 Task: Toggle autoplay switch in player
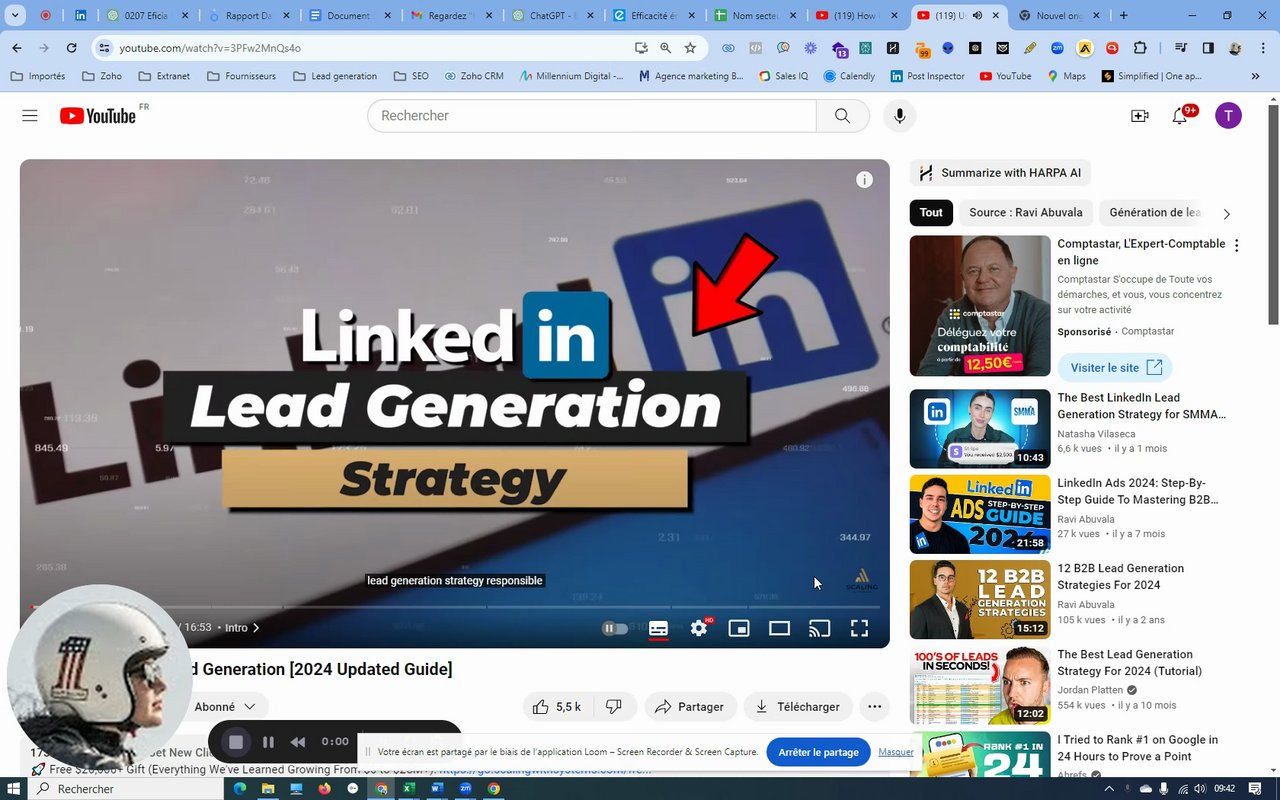pos(614,628)
